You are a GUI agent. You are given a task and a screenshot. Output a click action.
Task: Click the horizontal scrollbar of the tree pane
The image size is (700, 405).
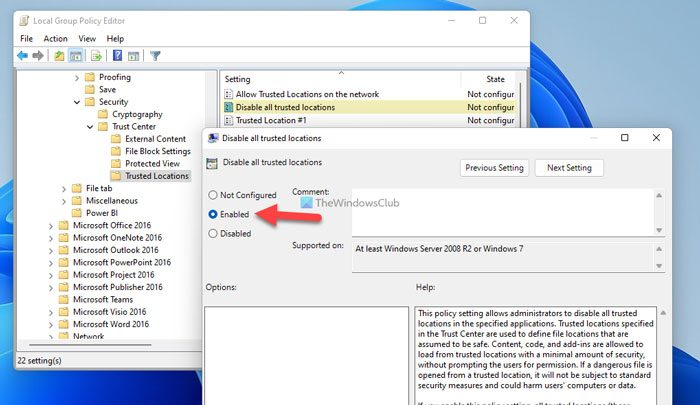(x=90, y=345)
